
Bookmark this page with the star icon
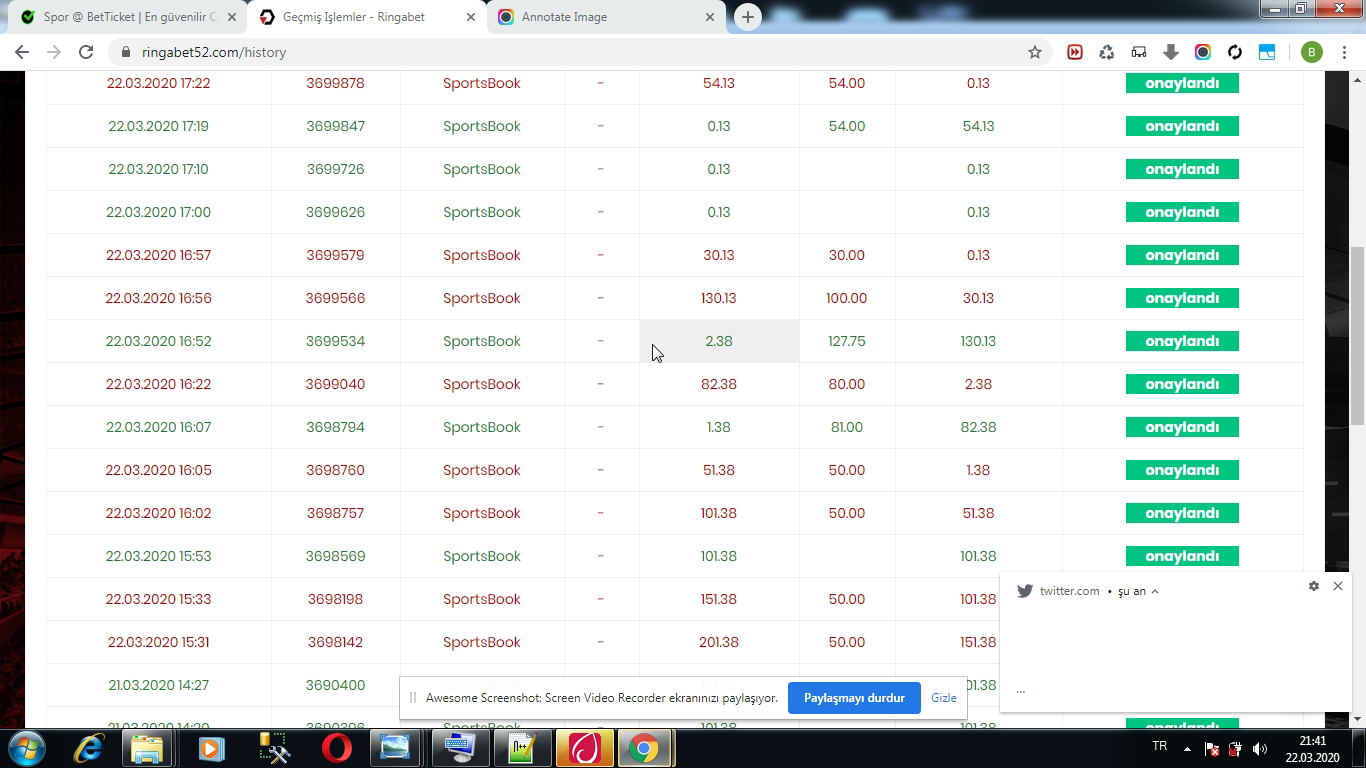[1035, 52]
